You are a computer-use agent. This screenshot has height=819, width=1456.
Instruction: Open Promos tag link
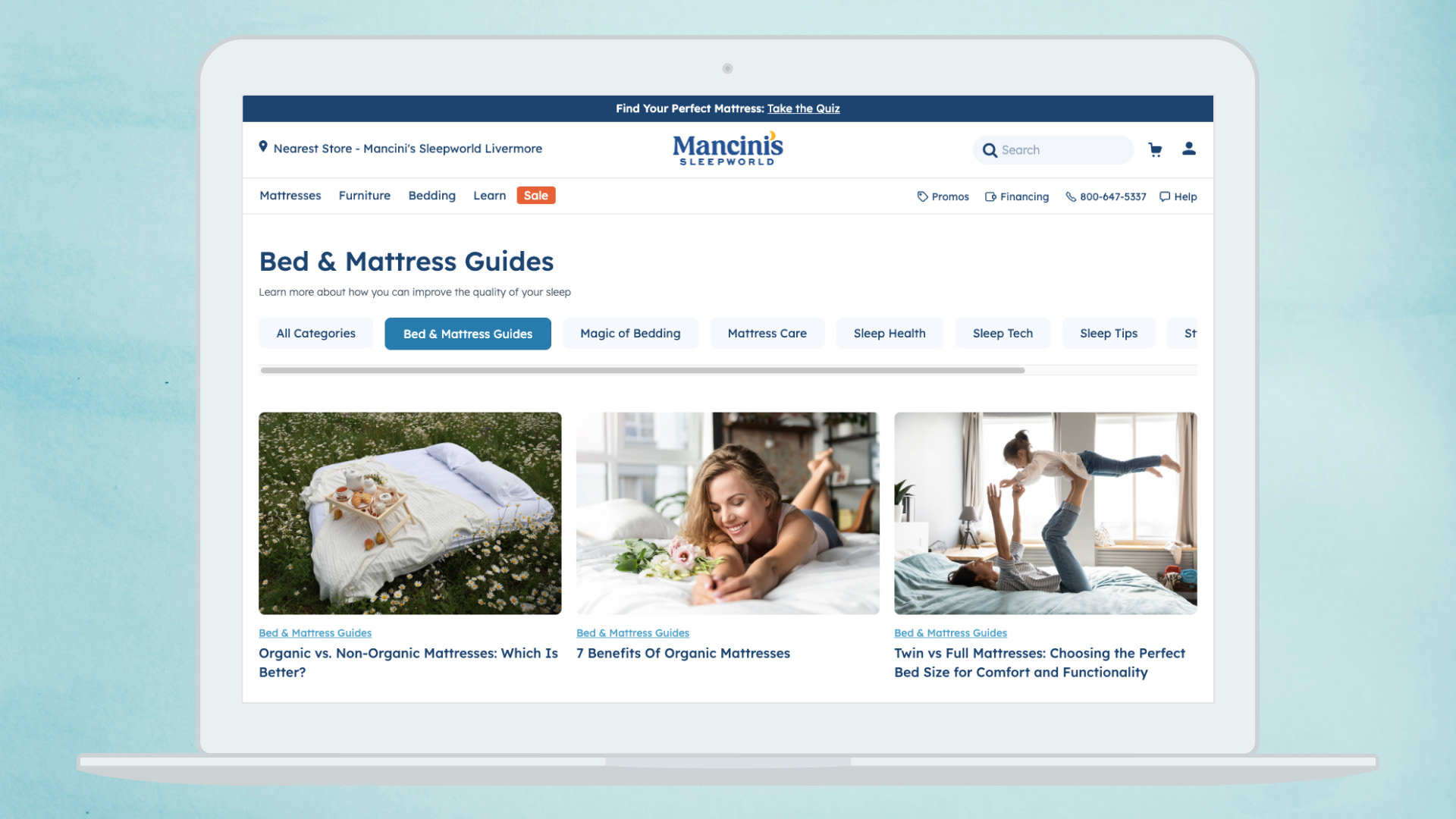[x=943, y=196]
